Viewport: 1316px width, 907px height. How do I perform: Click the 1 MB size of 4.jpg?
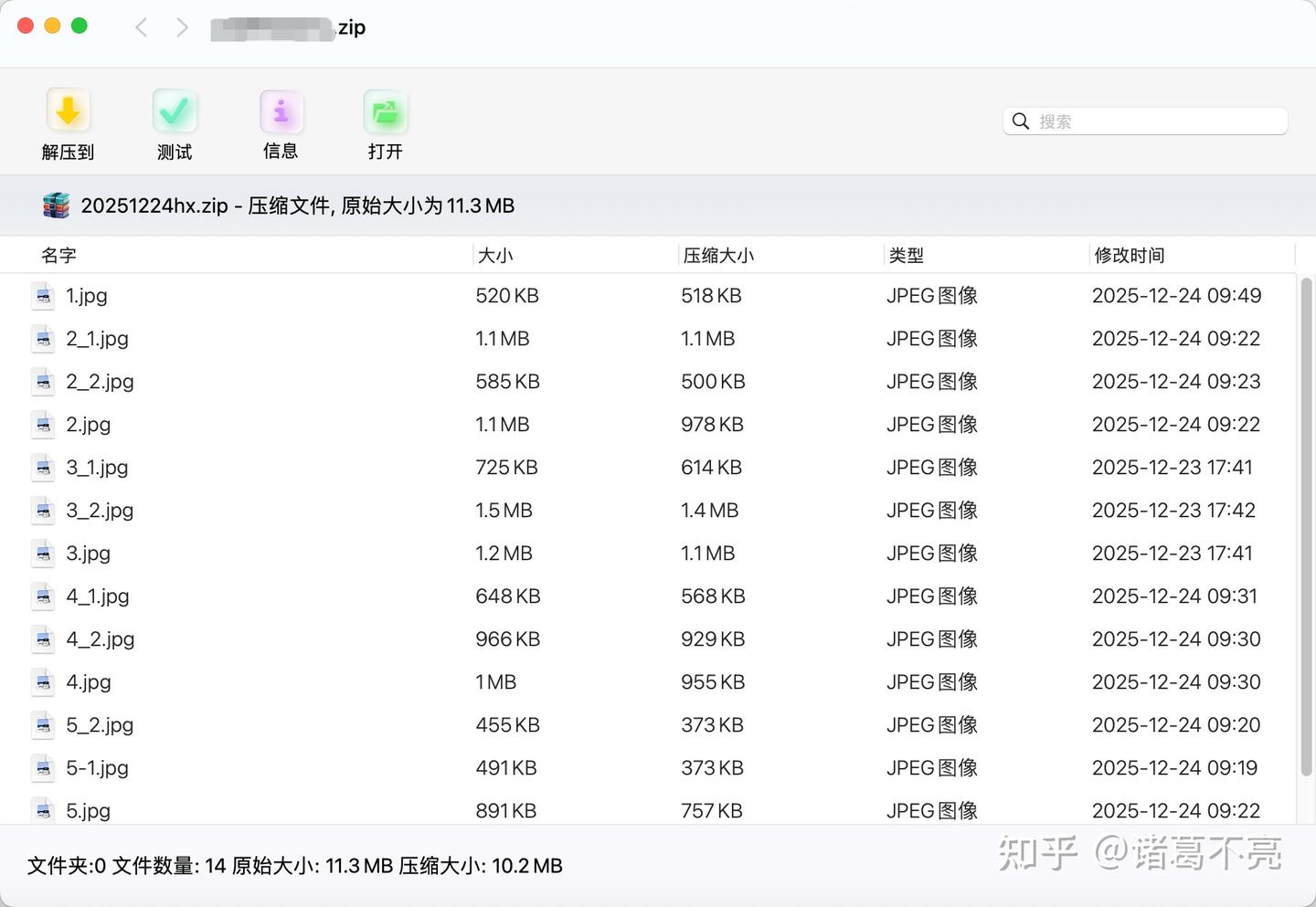[495, 682]
